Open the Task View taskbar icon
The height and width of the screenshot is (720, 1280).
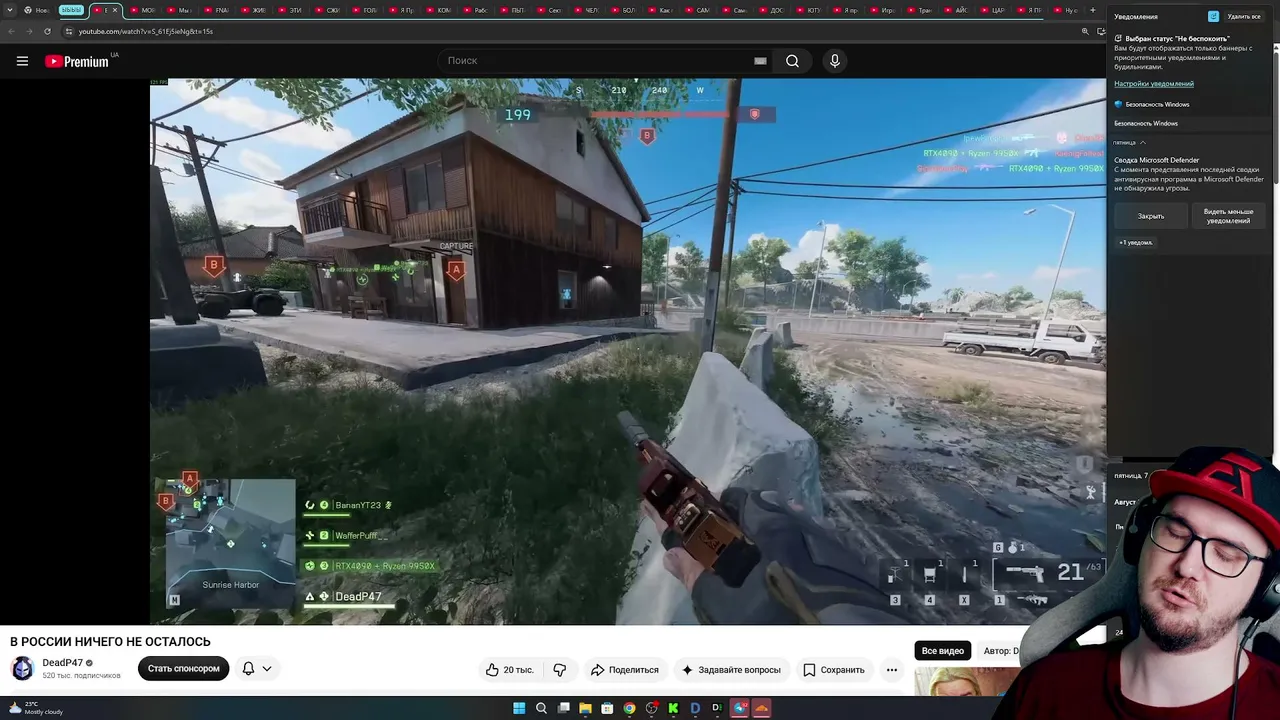(563, 708)
